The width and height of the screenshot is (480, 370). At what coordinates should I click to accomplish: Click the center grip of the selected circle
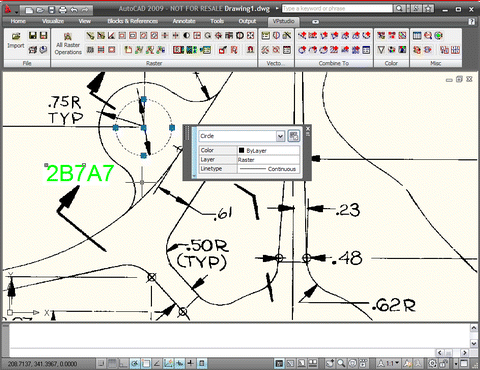click(144, 128)
